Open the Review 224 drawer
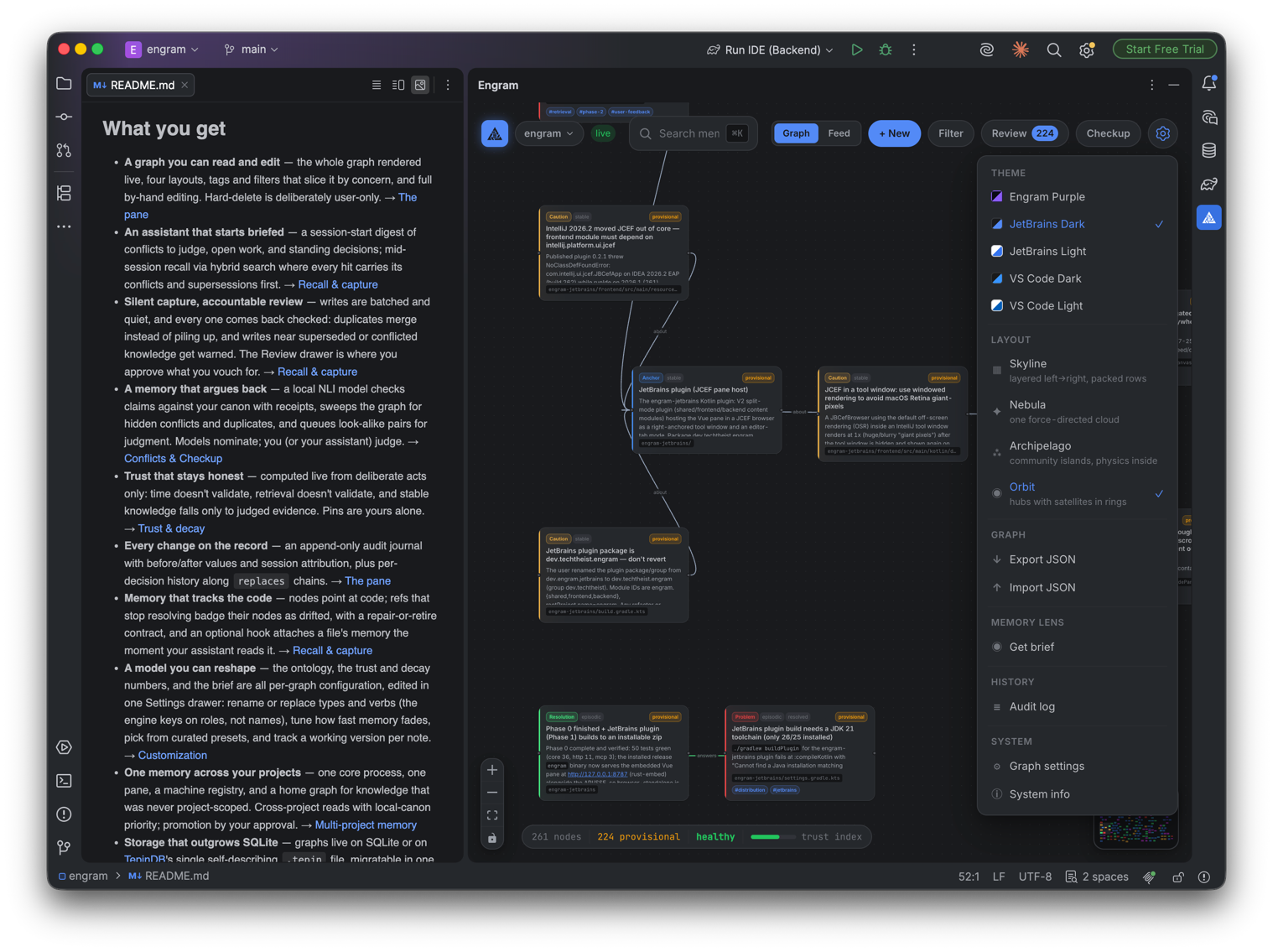This screenshot has height=952, width=1273. pos(1025,133)
